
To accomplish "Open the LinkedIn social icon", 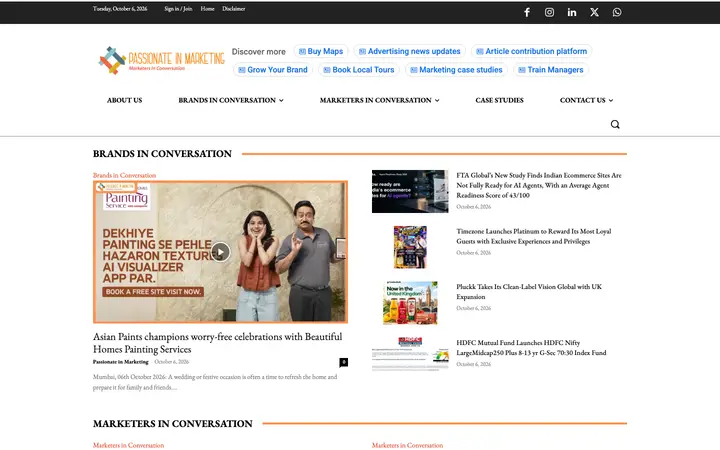I will 572,12.
